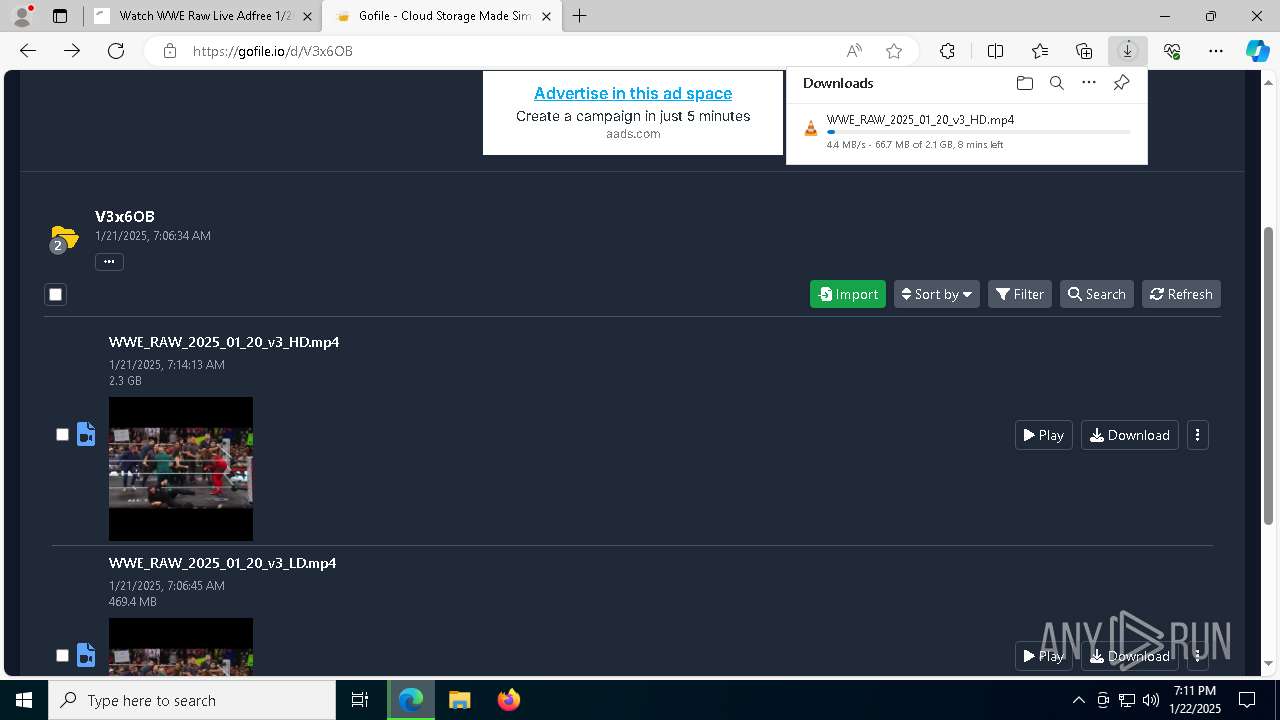Click download progress bar for HD.mp4
Screen dimensions: 1280x720
[x=979, y=132]
